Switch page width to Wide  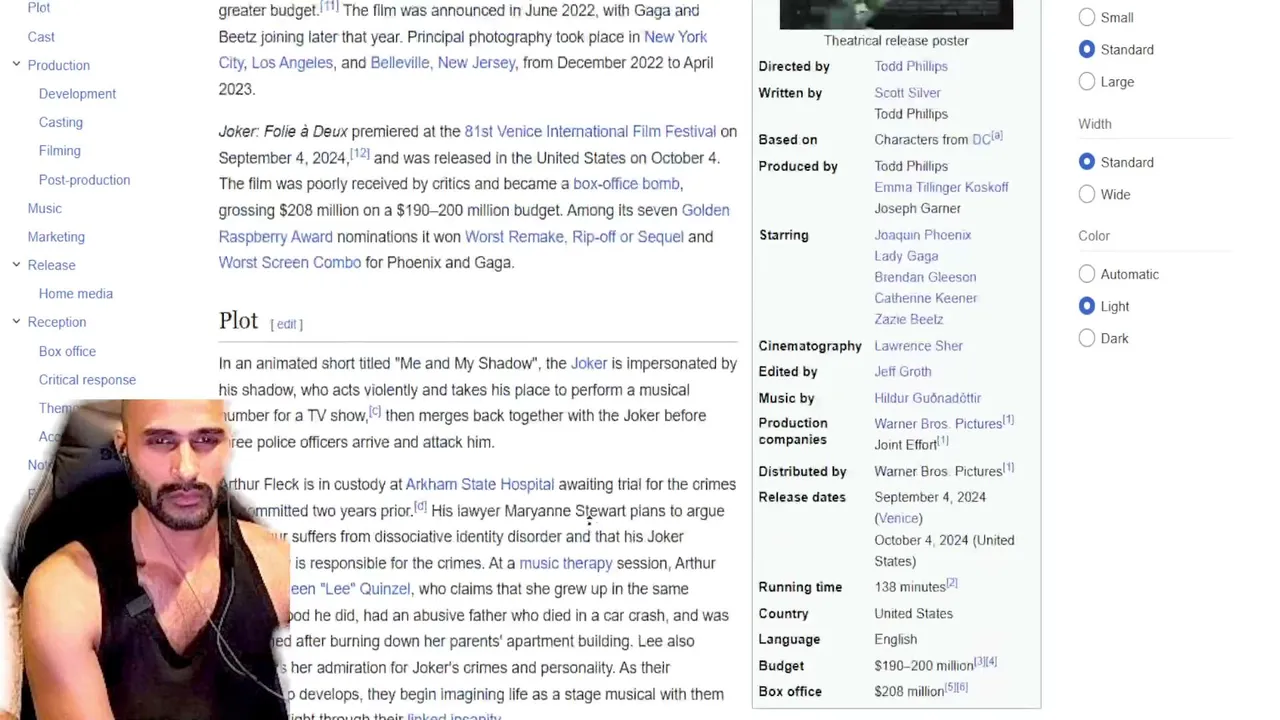coord(1087,194)
